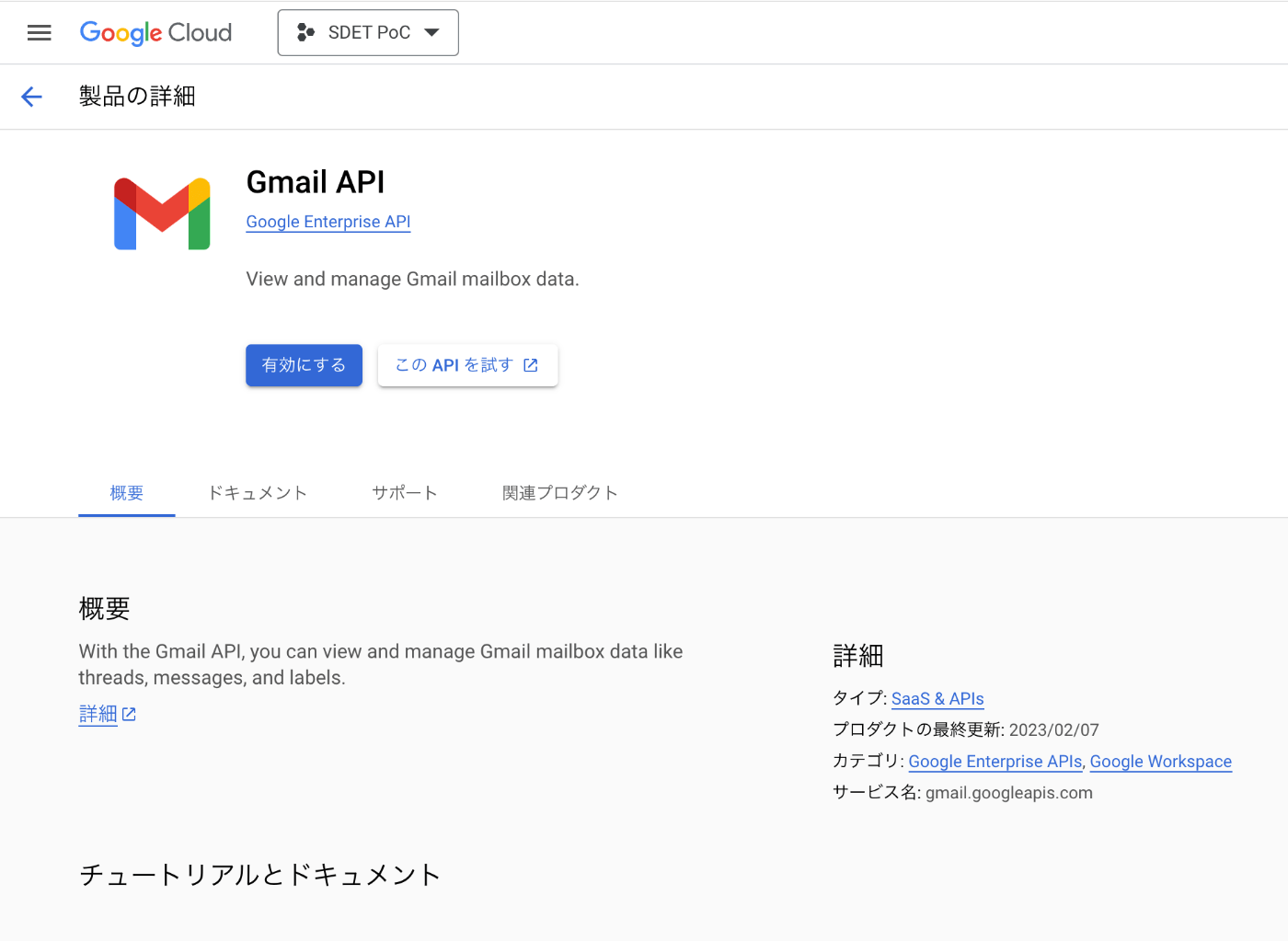Open the 関連プロダクト tab
The image size is (1288, 941).
click(x=560, y=492)
